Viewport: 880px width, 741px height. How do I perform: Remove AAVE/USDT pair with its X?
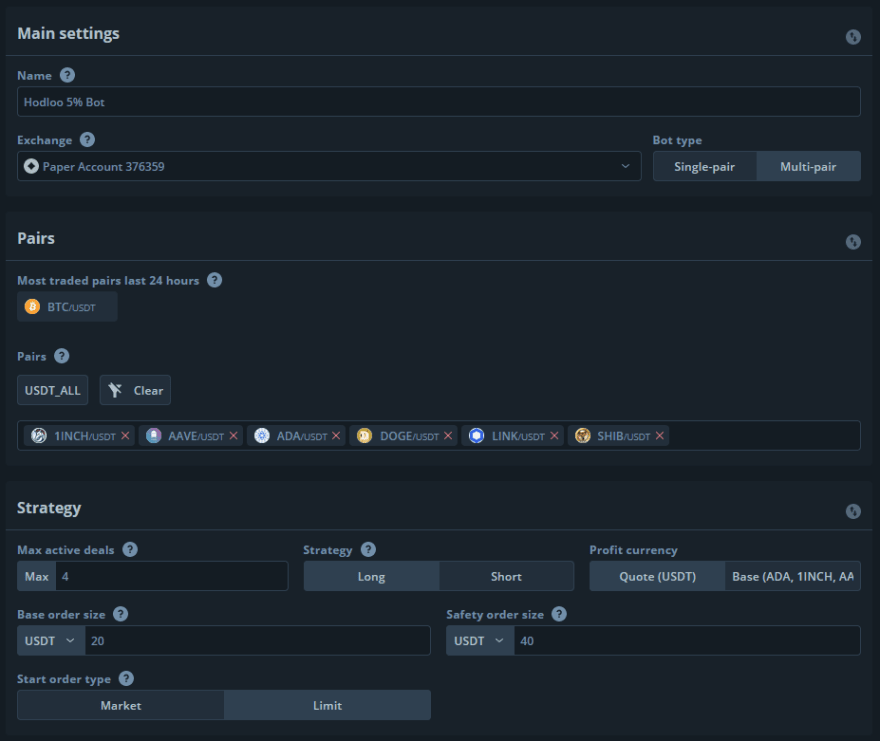(x=233, y=436)
